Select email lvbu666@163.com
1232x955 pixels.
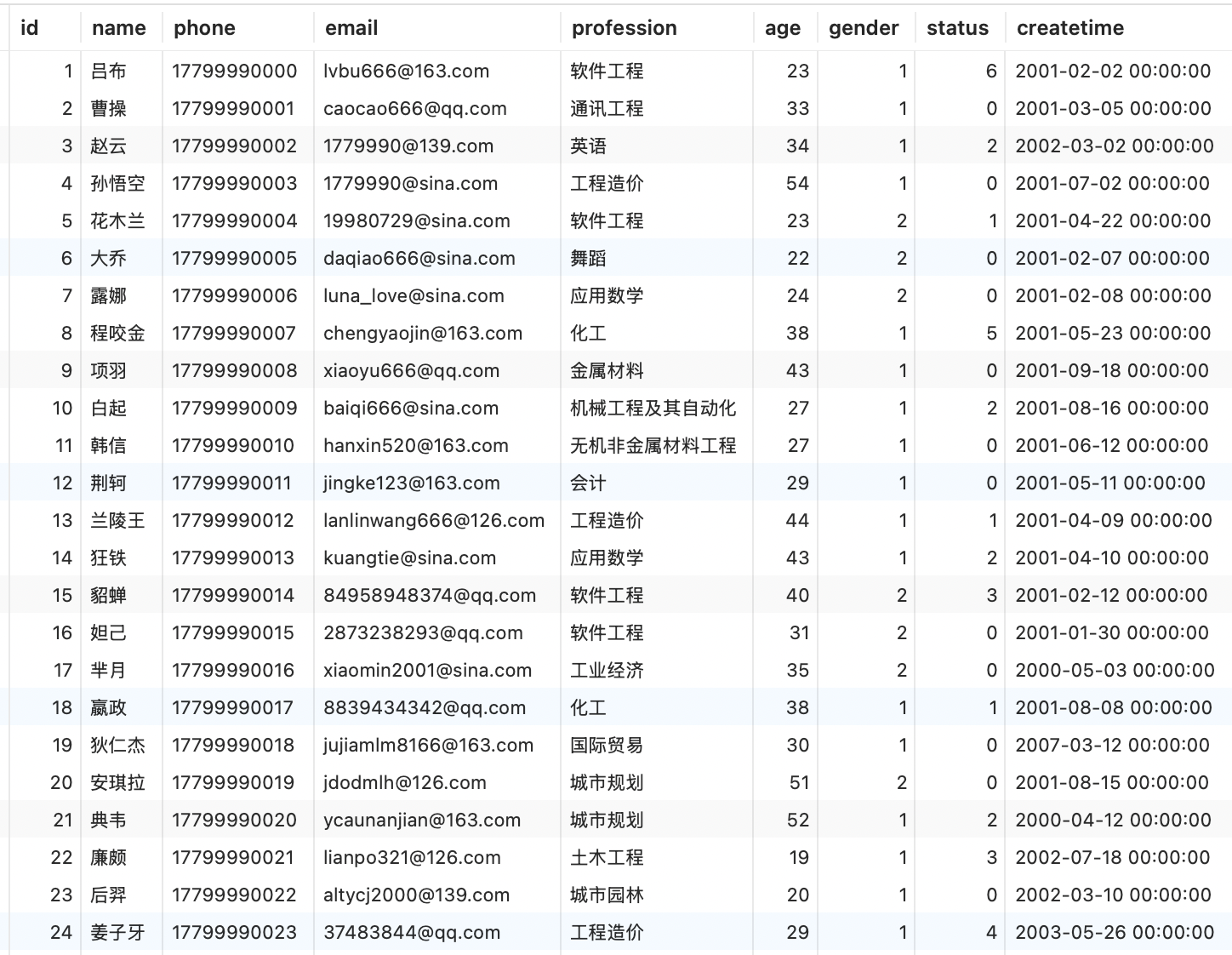pyautogui.click(x=407, y=71)
